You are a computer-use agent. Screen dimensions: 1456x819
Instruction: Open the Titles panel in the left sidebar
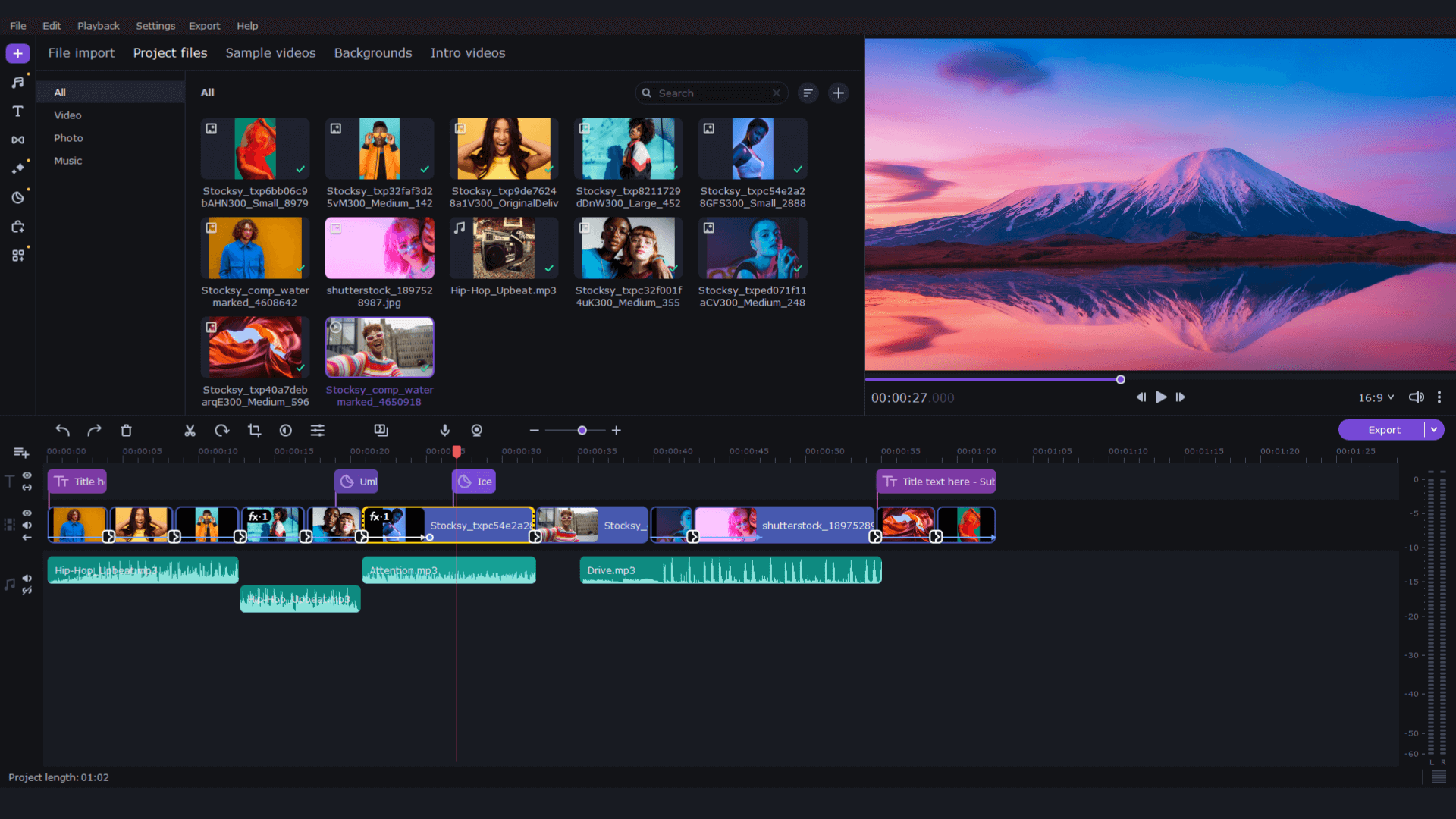17,111
